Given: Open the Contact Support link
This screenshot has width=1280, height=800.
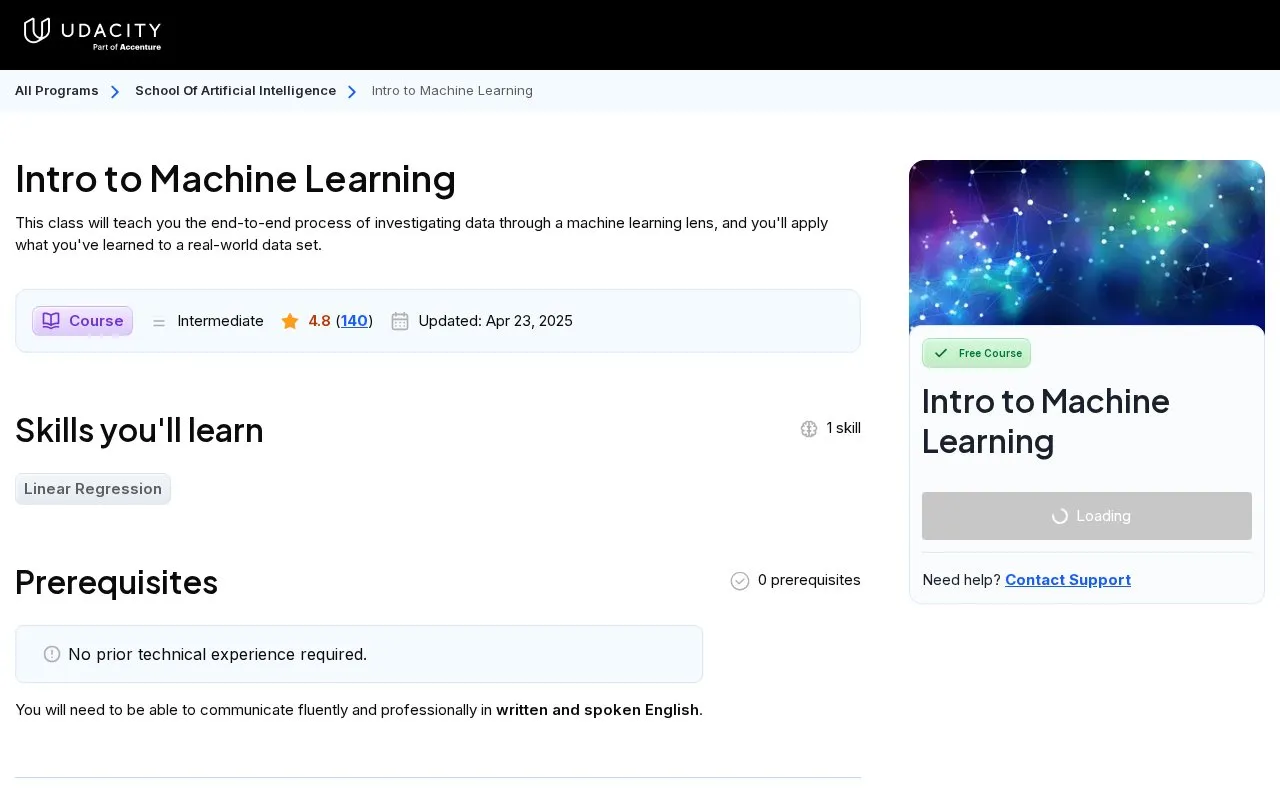Looking at the screenshot, I should 1068,580.
